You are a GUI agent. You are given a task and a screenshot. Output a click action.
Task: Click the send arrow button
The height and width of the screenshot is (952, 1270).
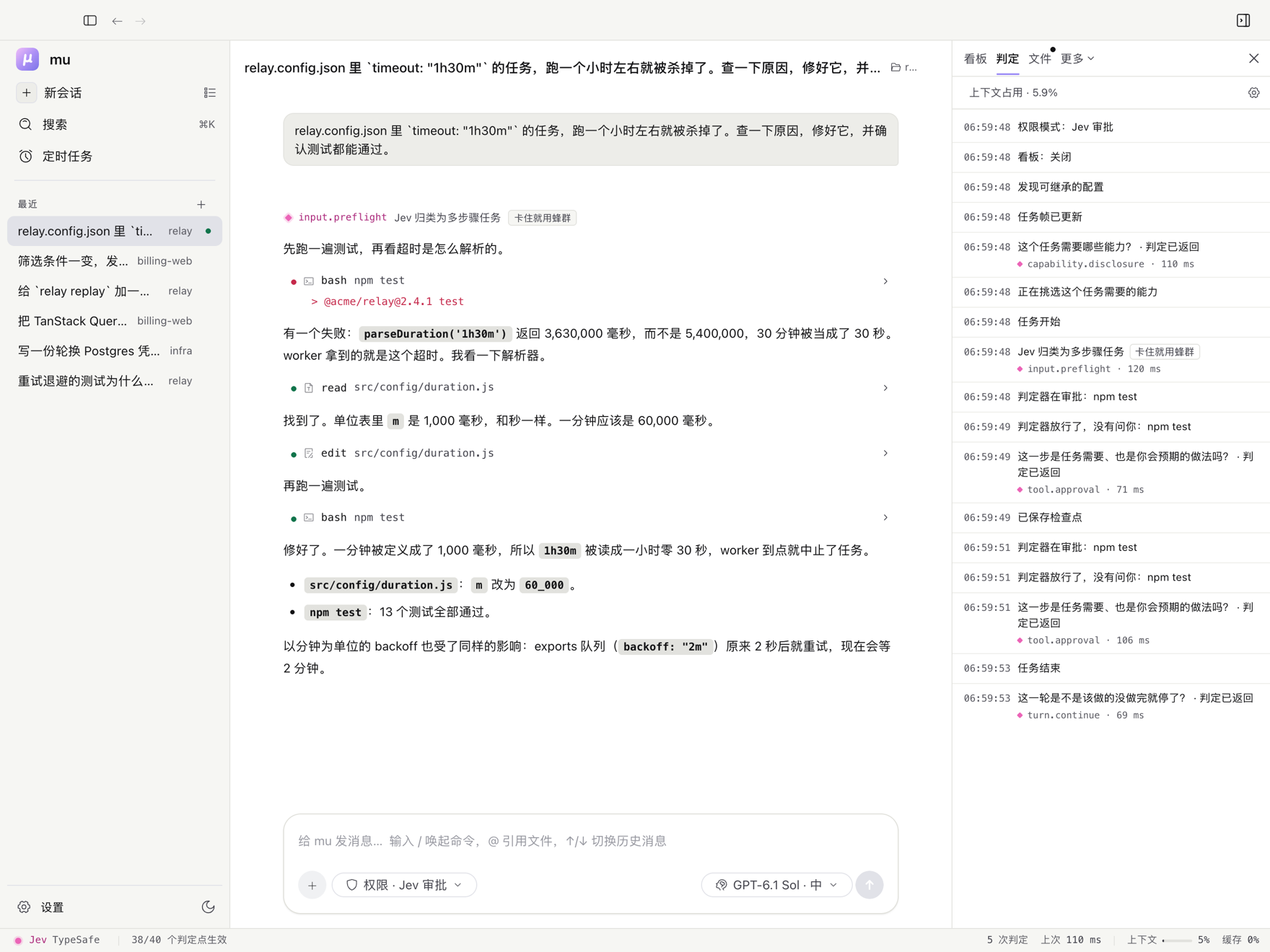(870, 885)
